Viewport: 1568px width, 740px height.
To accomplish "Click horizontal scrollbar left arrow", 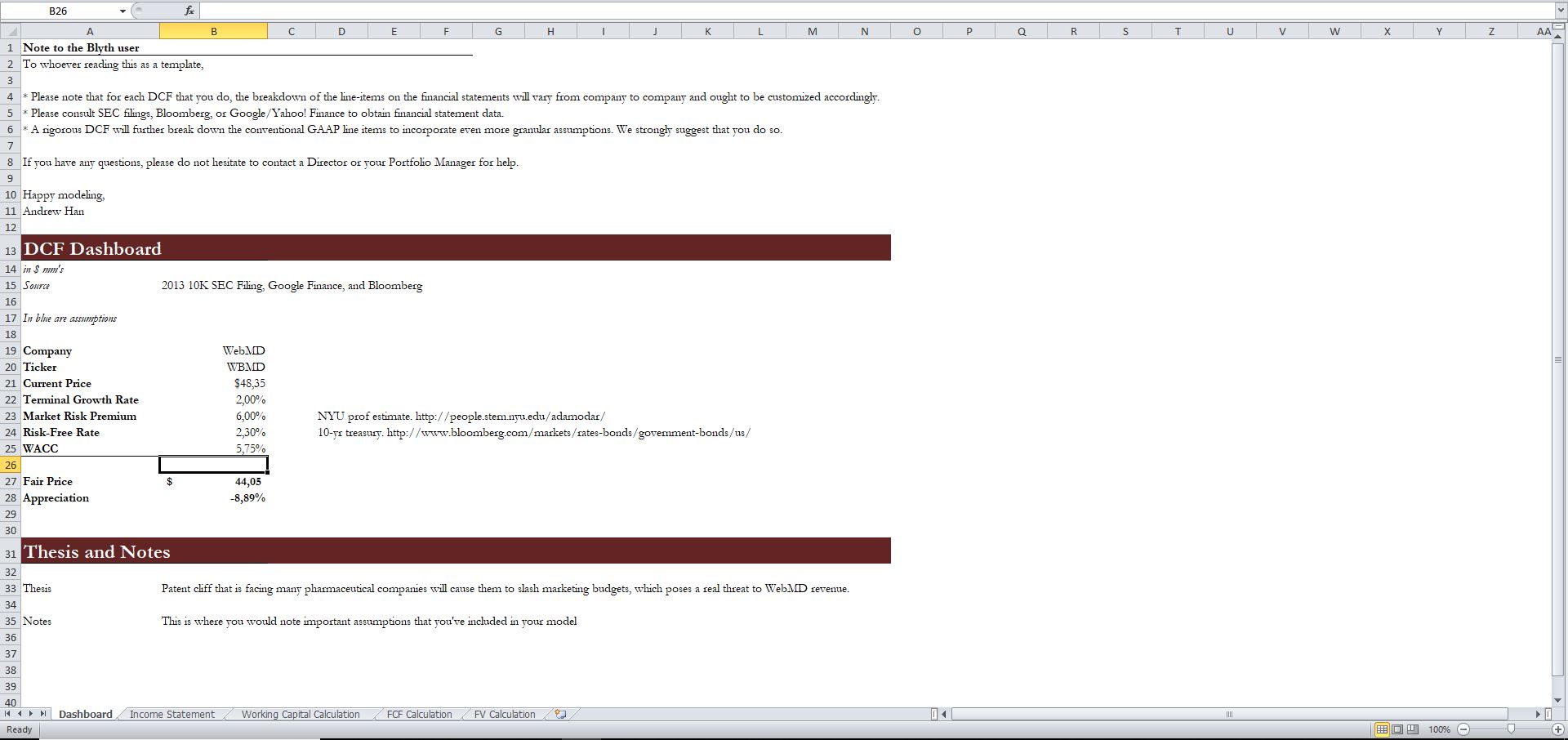I will pyautogui.click(x=944, y=714).
